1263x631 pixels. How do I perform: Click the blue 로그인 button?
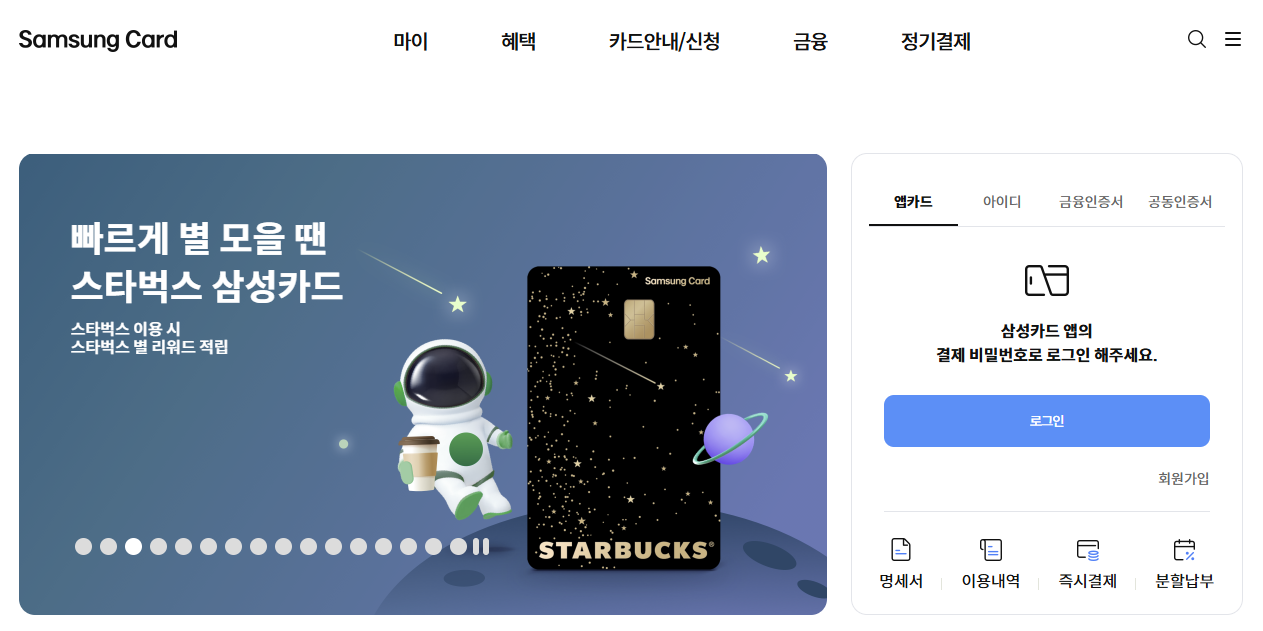tap(1047, 421)
